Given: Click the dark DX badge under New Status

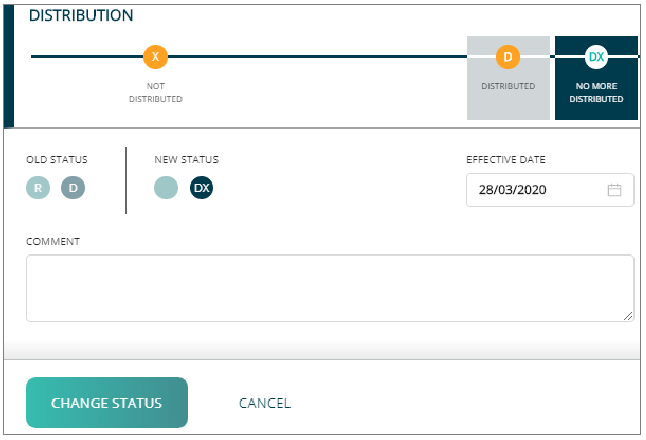Looking at the screenshot, I should [x=201, y=188].
